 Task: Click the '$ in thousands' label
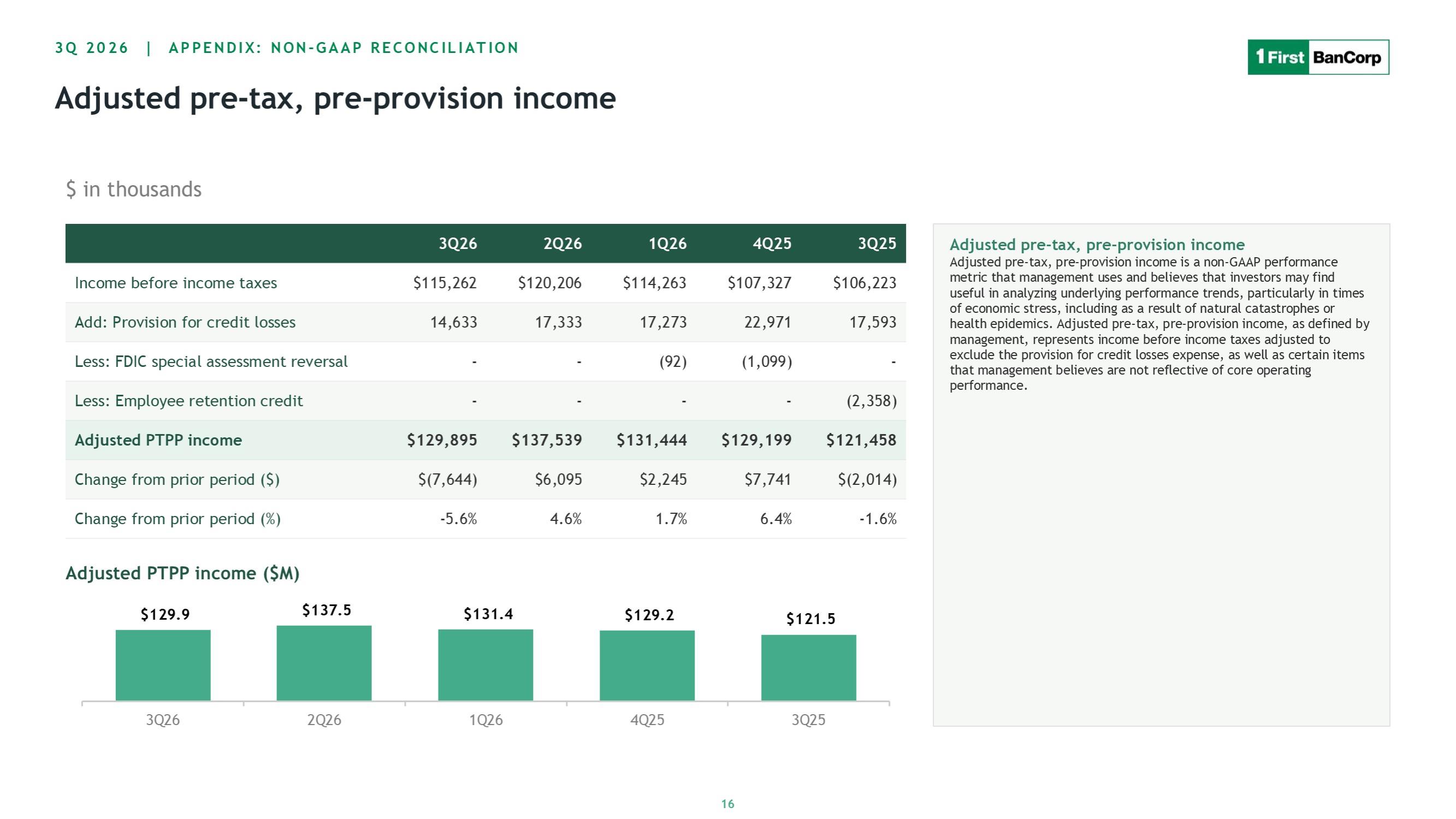click(x=133, y=189)
